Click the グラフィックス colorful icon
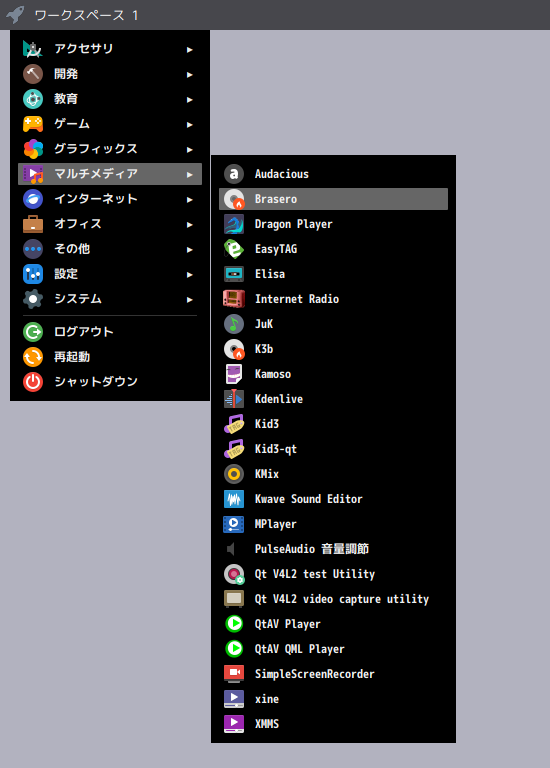The height and width of the screenshot is (768, 550). (x=33, y=149)
